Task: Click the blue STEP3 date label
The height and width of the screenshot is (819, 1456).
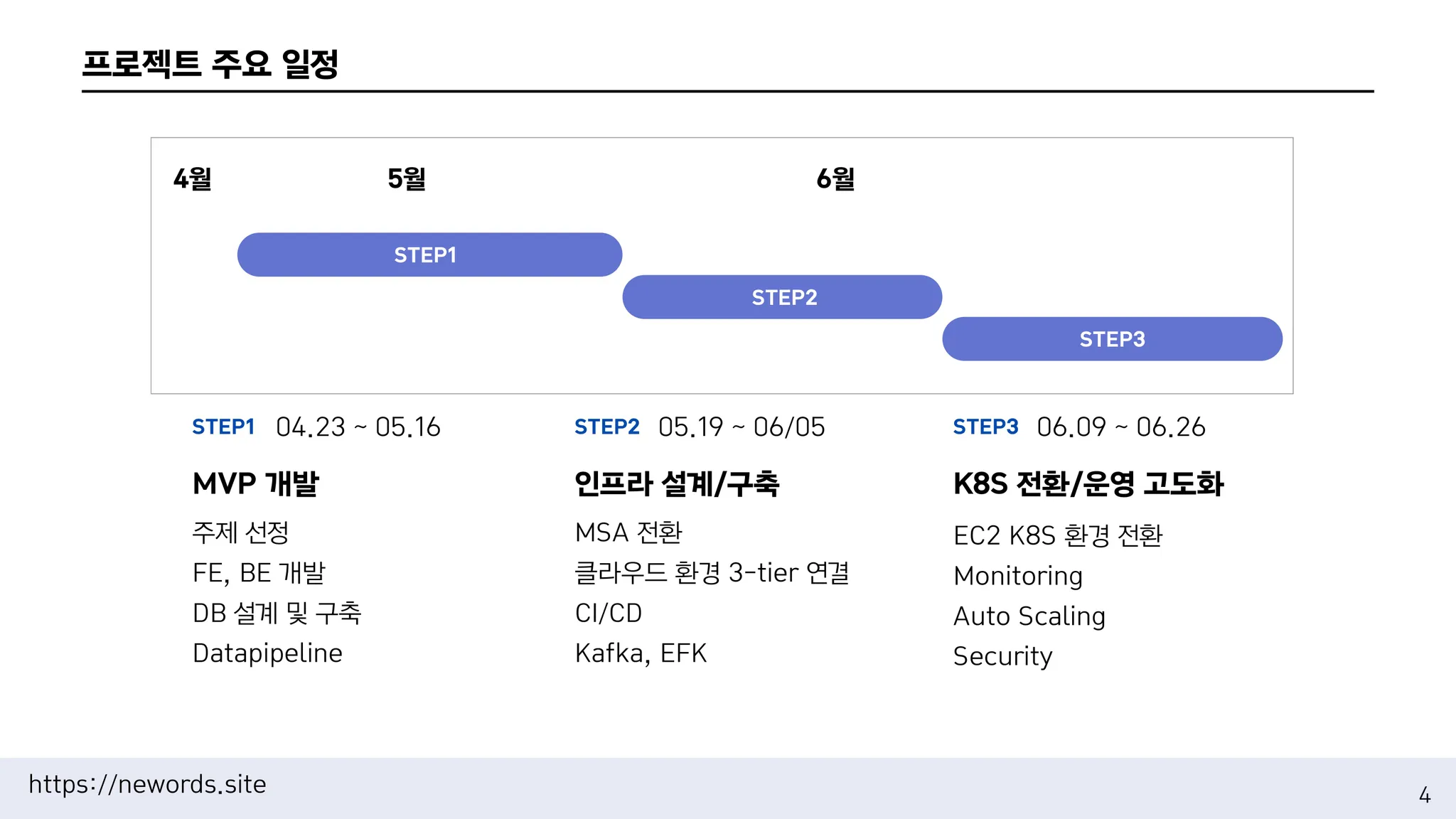Action: tap(985, 427)
